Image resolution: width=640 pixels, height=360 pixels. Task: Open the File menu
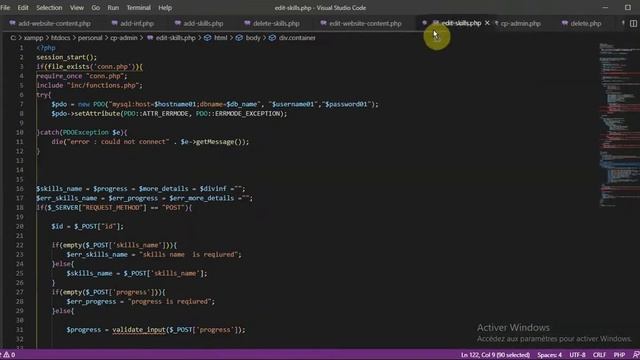pyautogui.click(x=5, y=8)
